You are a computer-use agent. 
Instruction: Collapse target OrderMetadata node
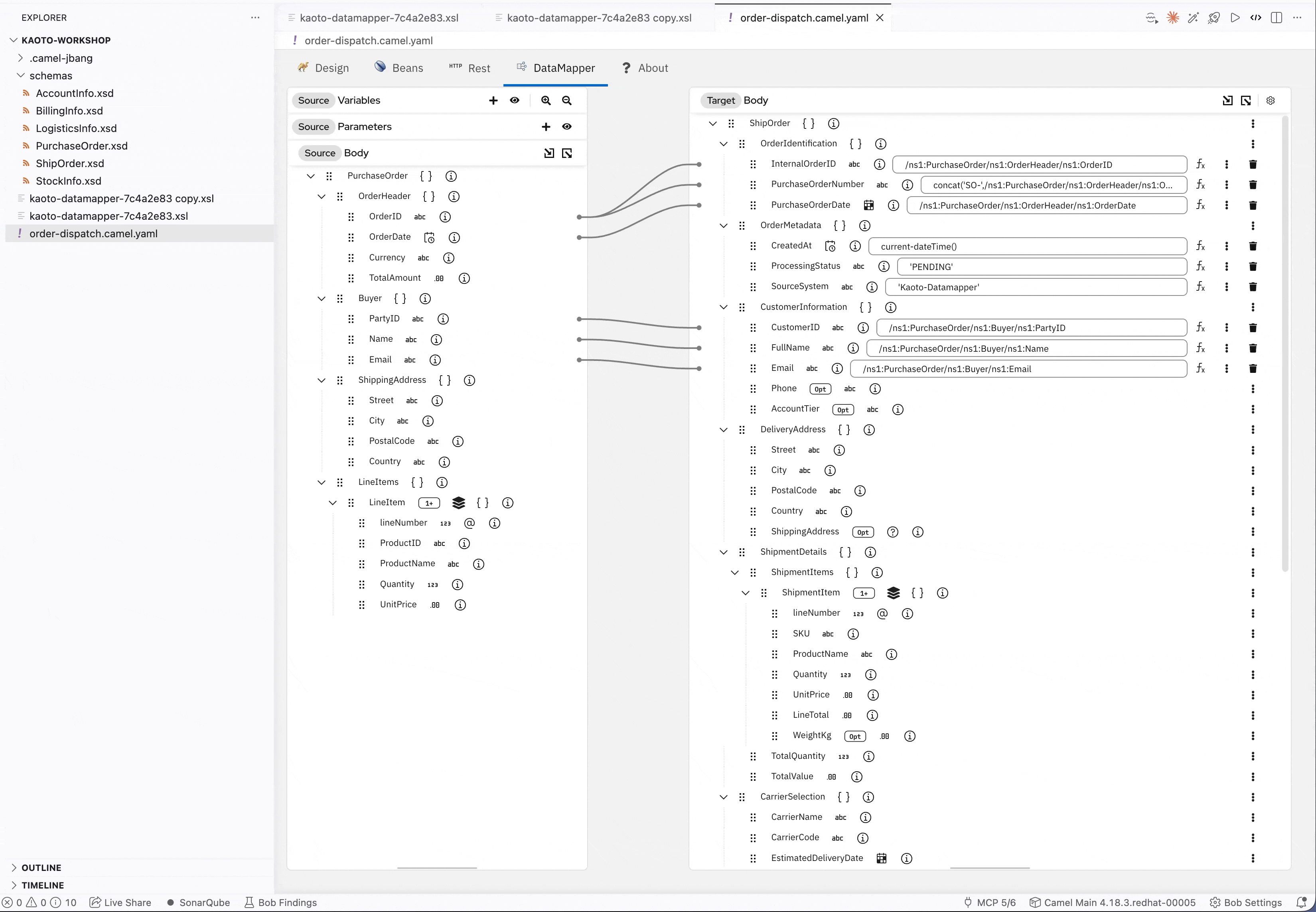click(x=723, y=226)
